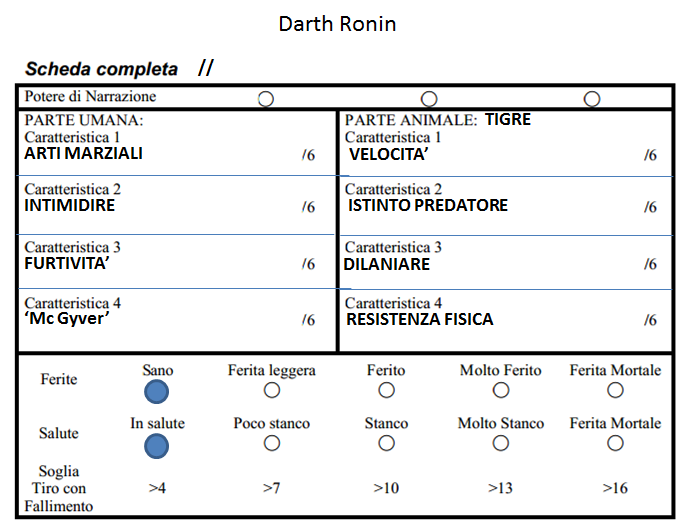Click the filled Sano wound circle
The image size is (699, 532).
click(157, 392)
